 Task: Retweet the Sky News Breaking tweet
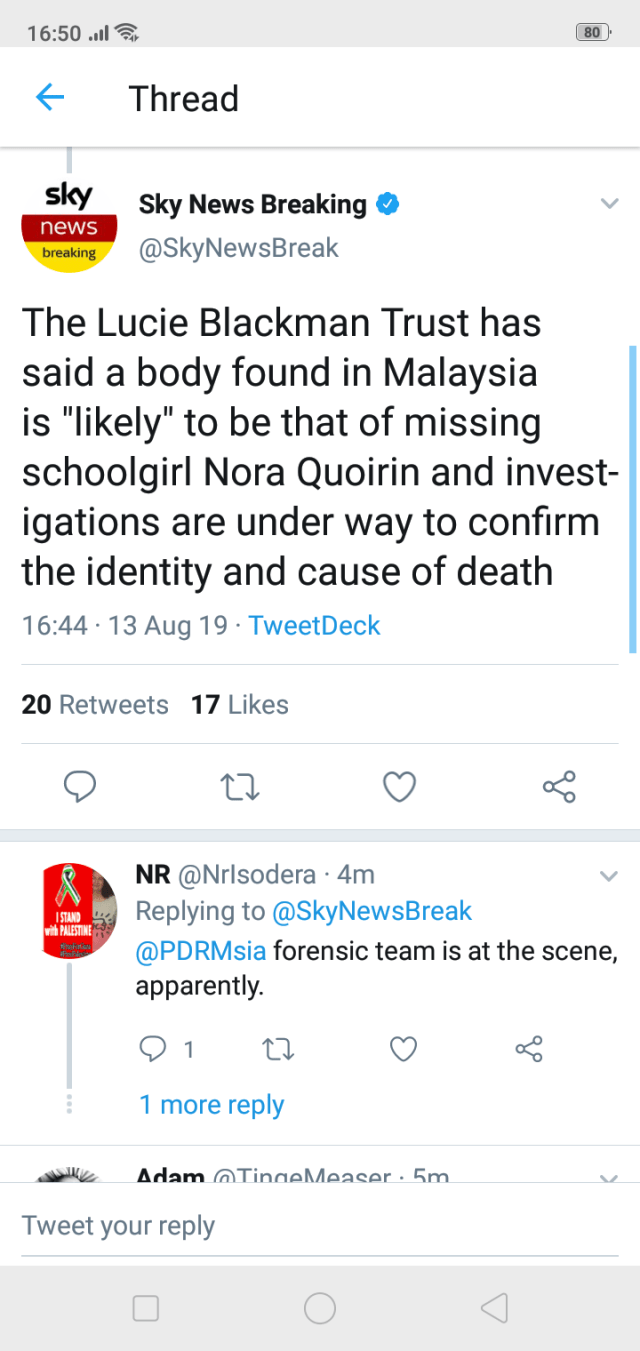240,787
